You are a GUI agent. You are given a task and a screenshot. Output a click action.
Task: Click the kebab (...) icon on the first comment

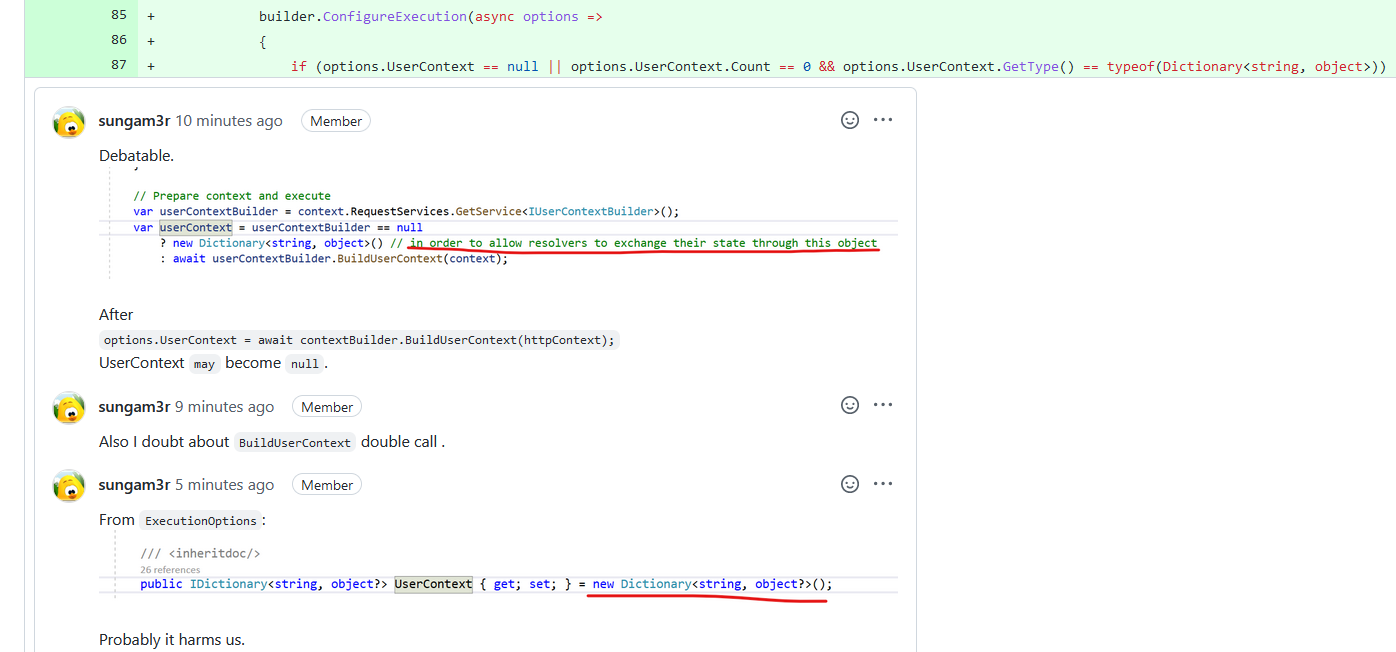883,119
